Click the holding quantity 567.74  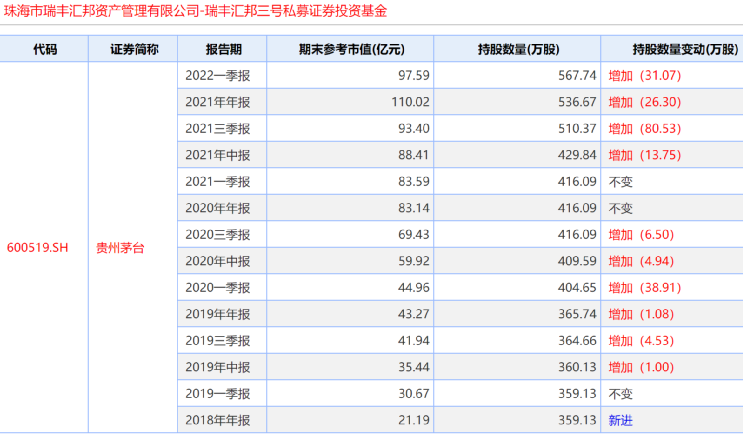[x=577, y=75]
